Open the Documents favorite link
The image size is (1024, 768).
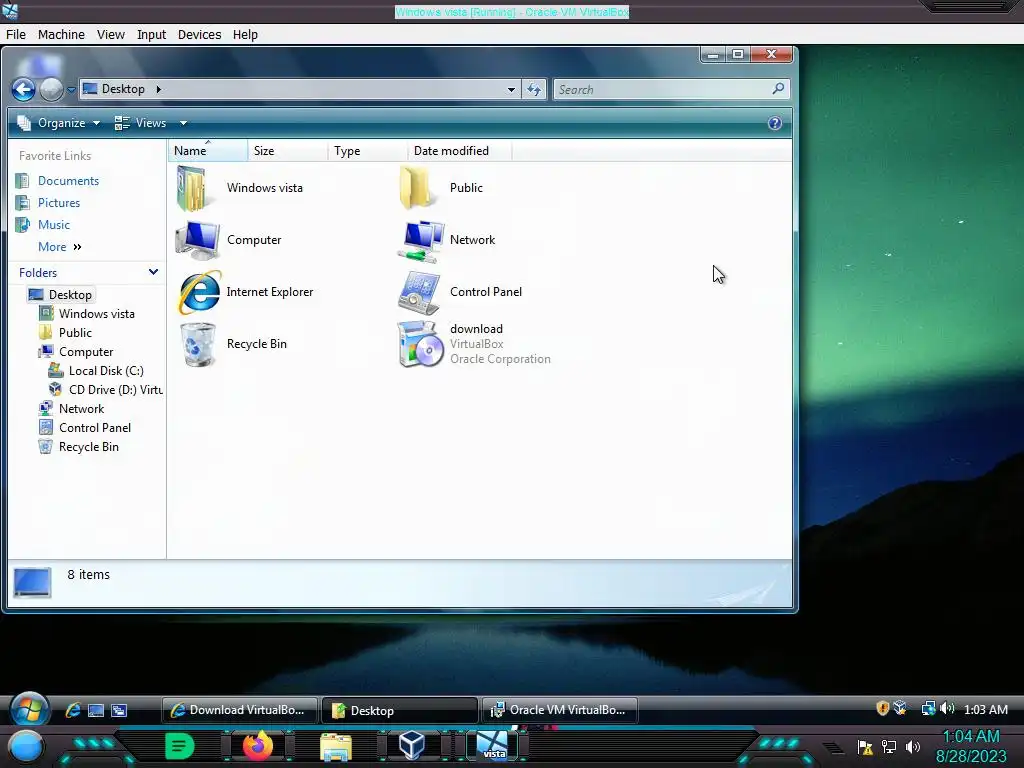coord(68,181)
